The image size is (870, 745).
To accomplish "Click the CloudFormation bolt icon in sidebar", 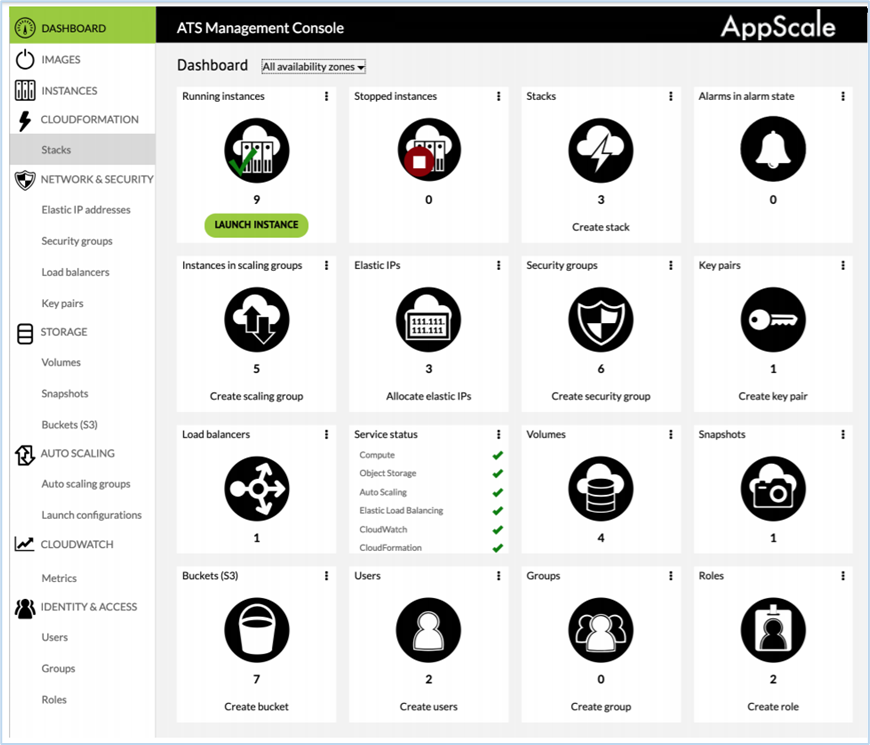I will [25, 120].
